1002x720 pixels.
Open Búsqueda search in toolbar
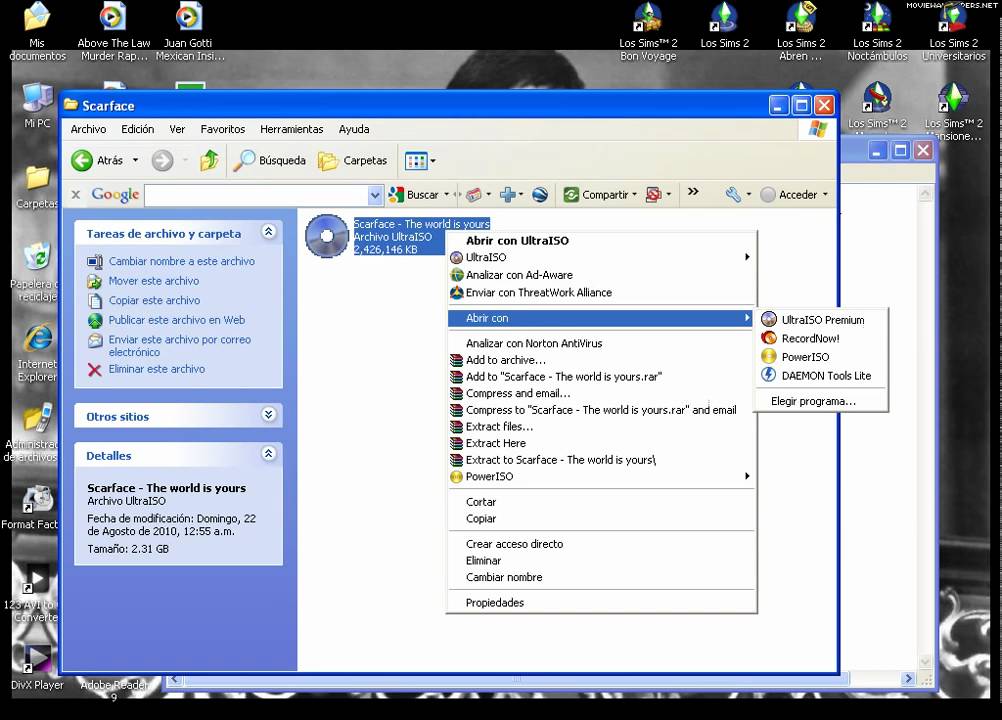click(x=269, y=160)
